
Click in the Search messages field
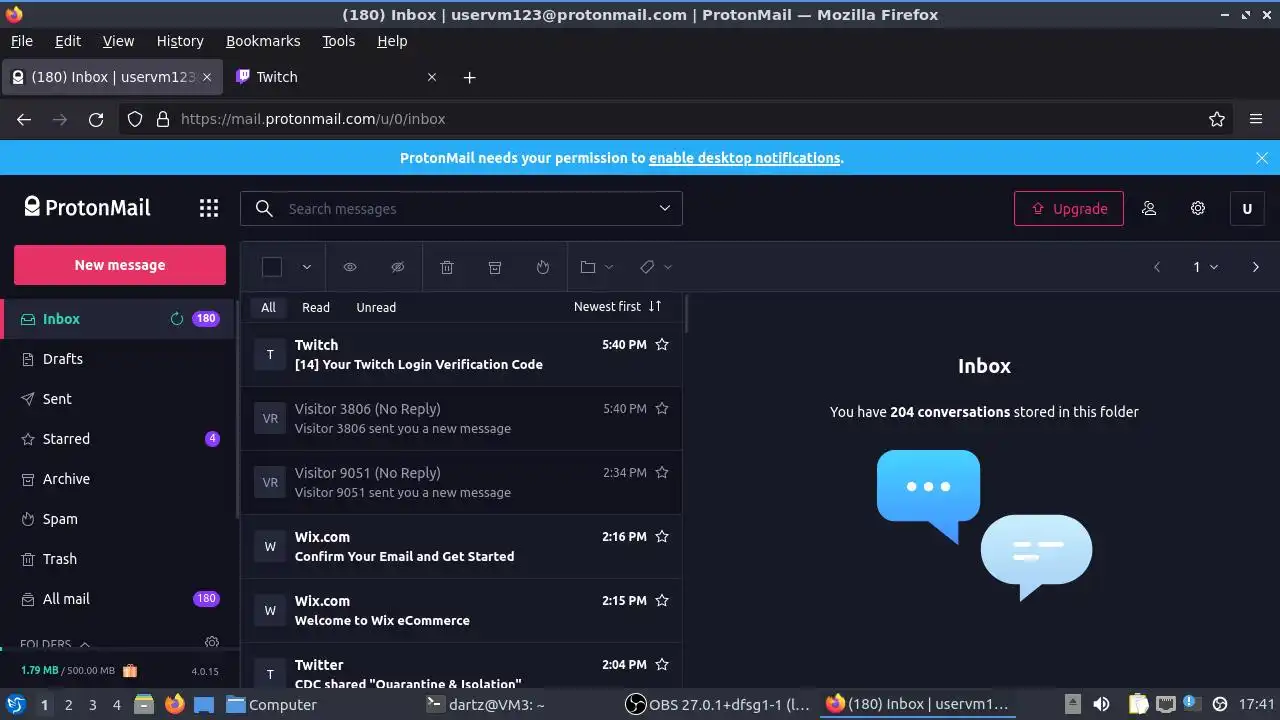pyautogui.click(x=461, y=208)
